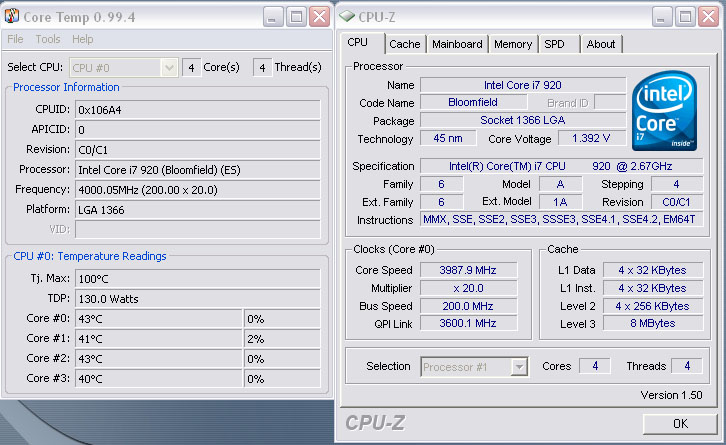The image size is (726, 445).
Task: Click the Frequency field 4000.05MHz value
Action: (x=198, y=190)
